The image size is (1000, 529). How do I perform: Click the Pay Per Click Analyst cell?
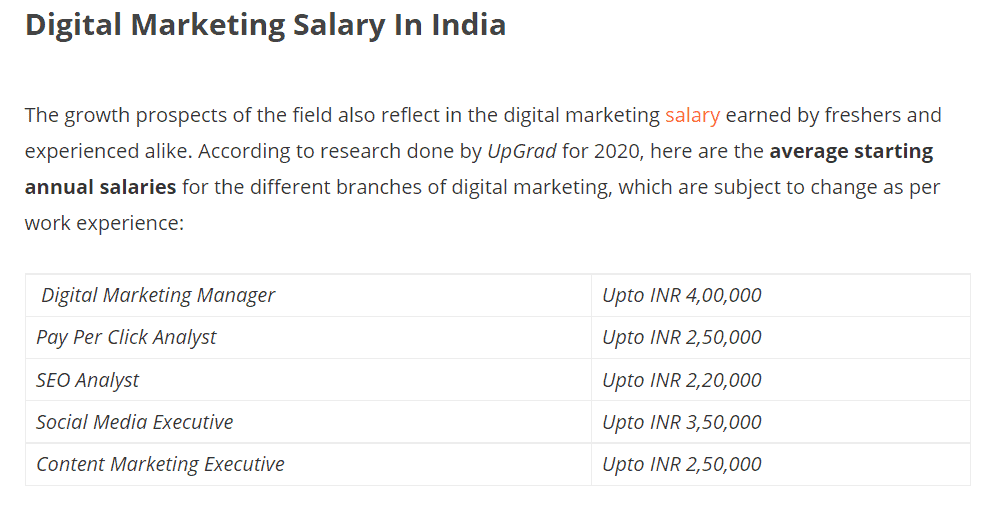pos(308,338)
